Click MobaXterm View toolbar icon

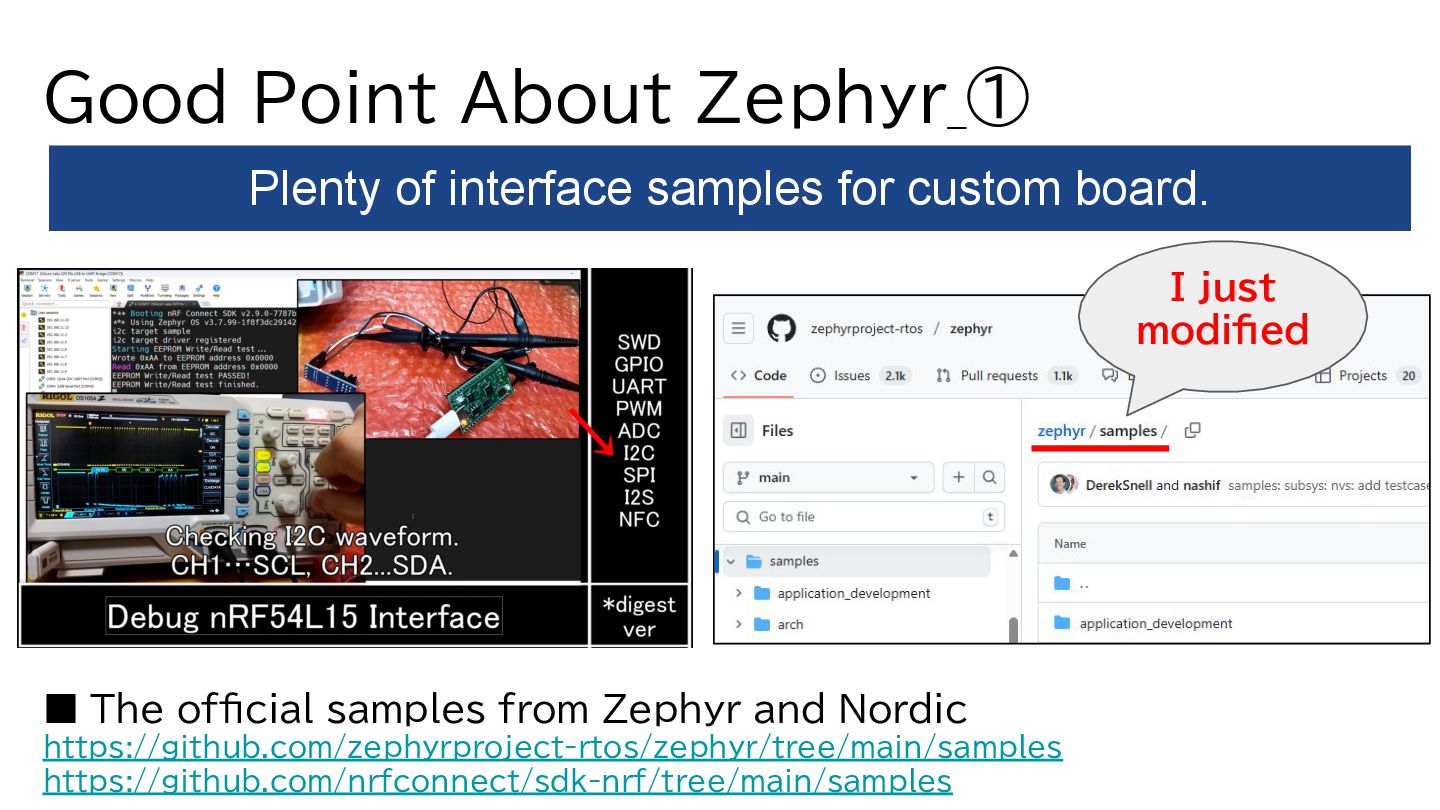click(x=113, y=288)
